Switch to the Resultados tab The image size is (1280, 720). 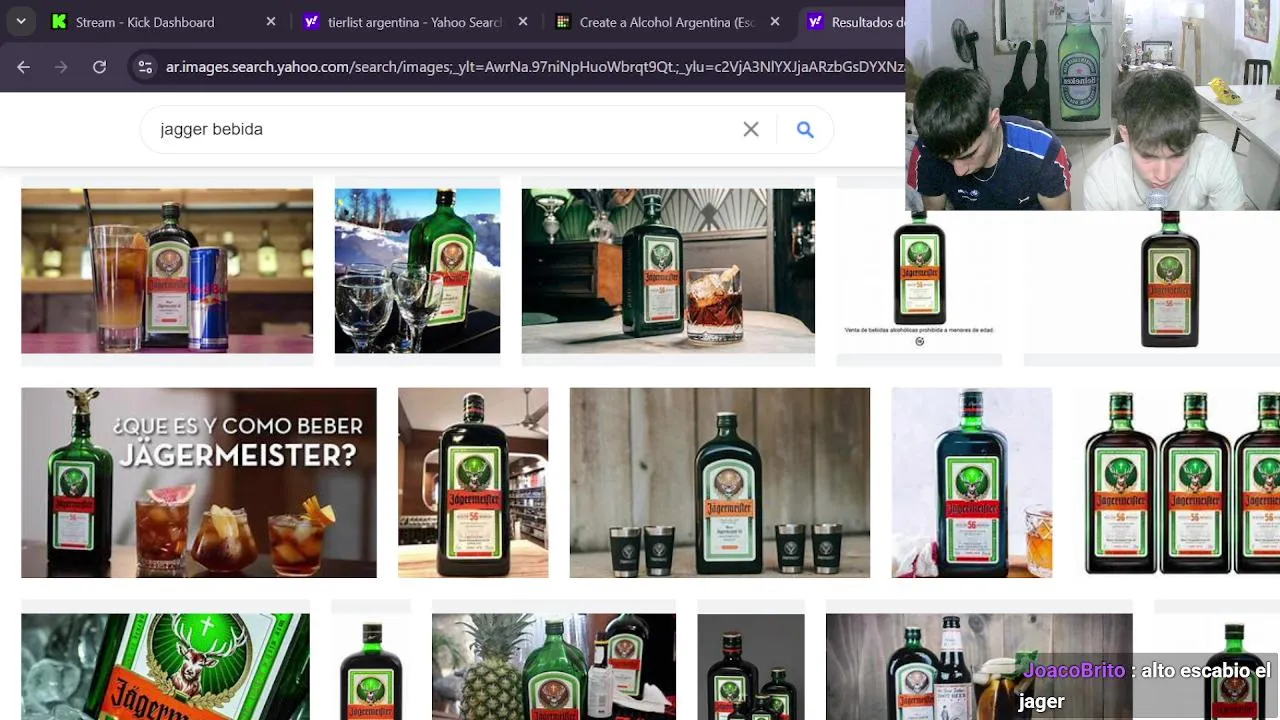tap(852, 21)
